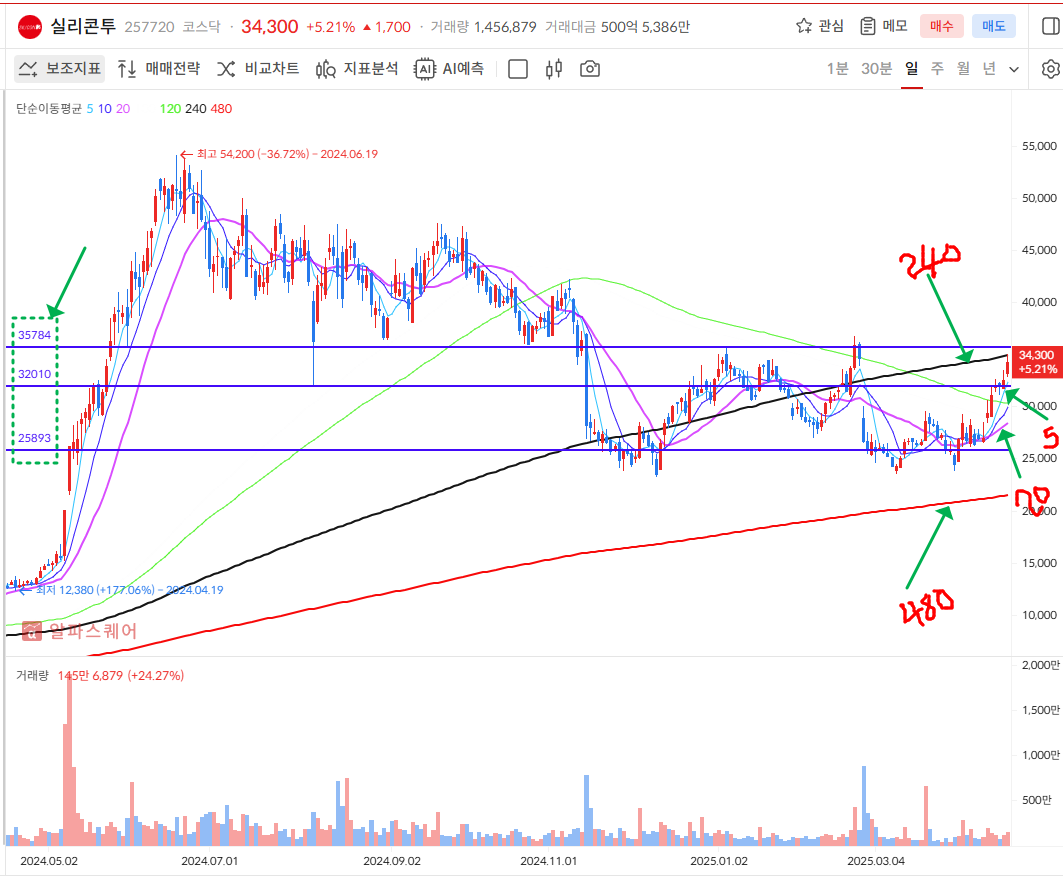This screenshot has height=878, width=1063.
Task: Add stock to 관심 watchlist star
Action: 819,26
